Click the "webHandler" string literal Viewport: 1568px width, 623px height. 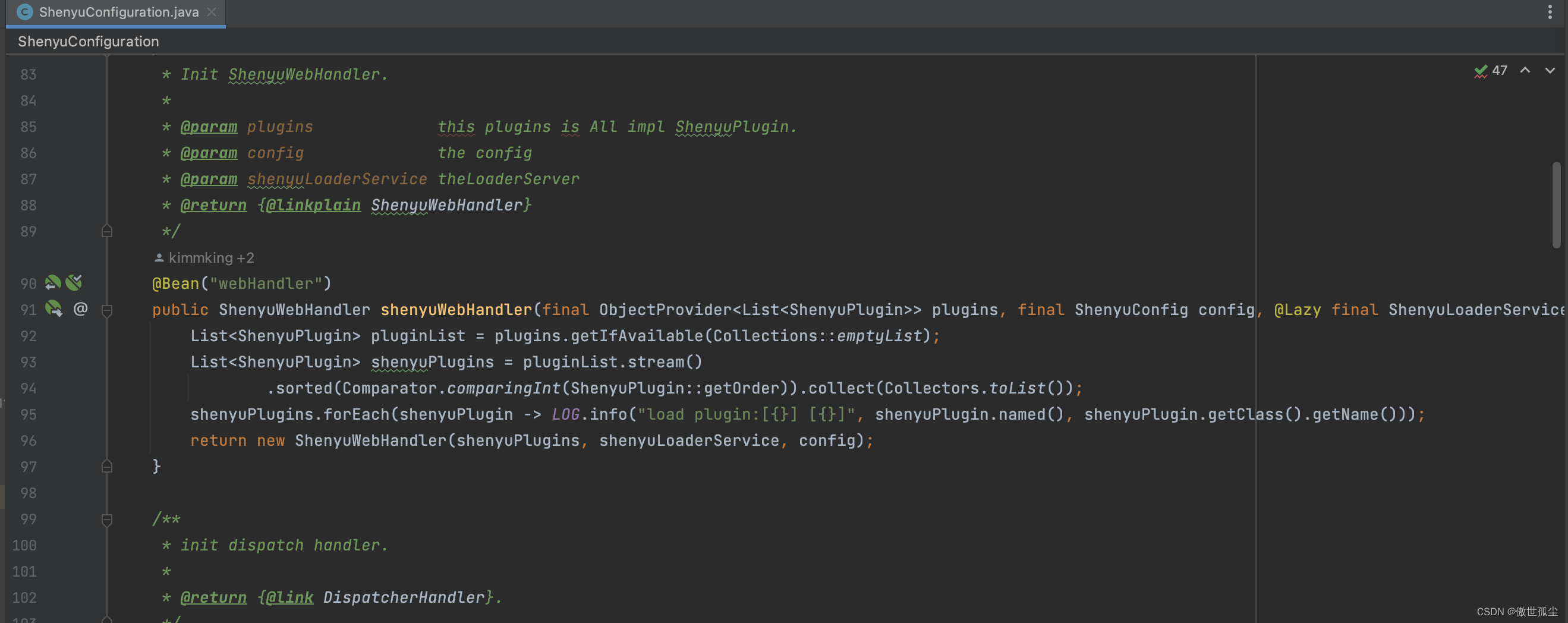point(266,284)
